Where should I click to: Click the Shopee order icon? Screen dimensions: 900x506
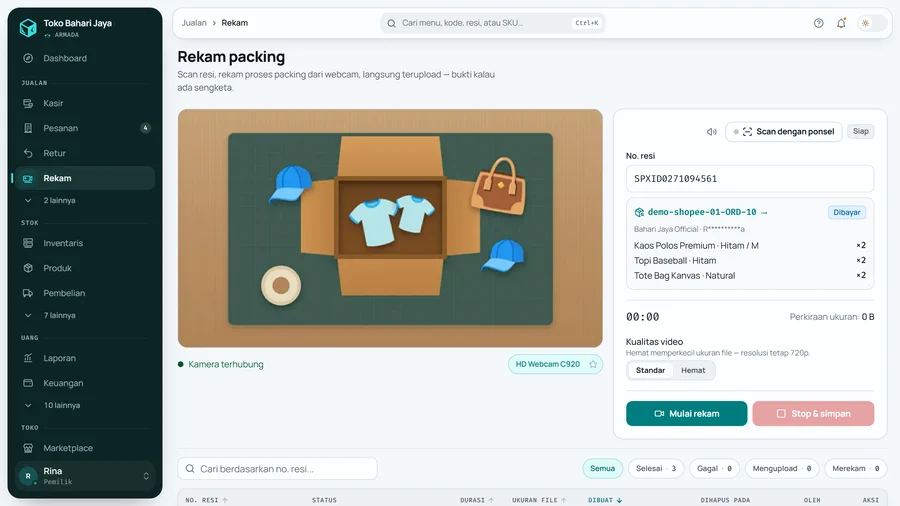(639, 212)
